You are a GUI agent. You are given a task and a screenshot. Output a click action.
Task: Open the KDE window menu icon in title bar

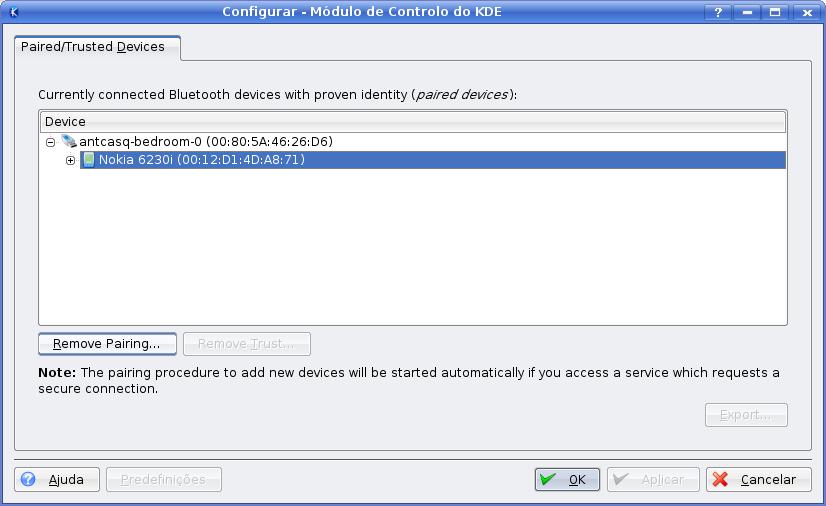(12, 12)
